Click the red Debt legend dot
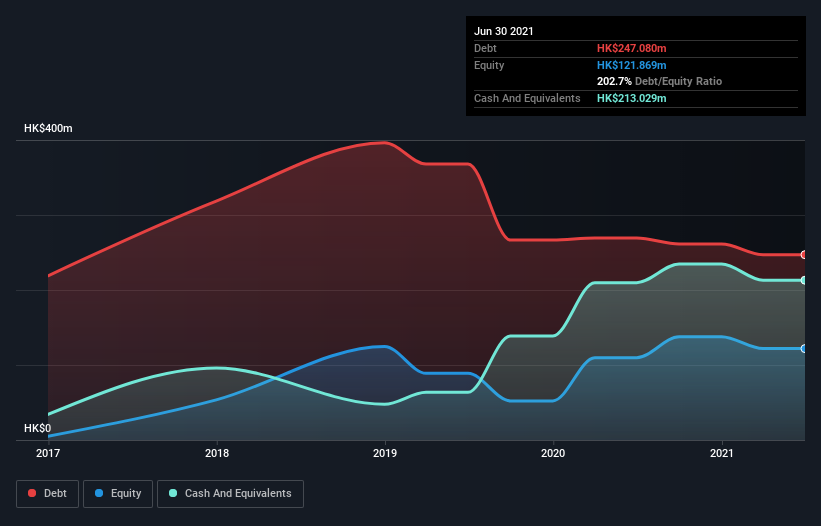The image size is (821, 526). point(32,493)
